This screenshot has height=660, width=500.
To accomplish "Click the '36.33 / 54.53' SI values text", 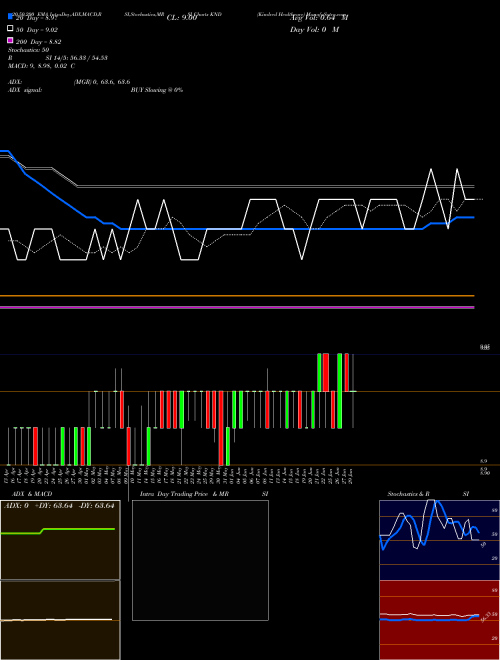I will coord(88,58).
